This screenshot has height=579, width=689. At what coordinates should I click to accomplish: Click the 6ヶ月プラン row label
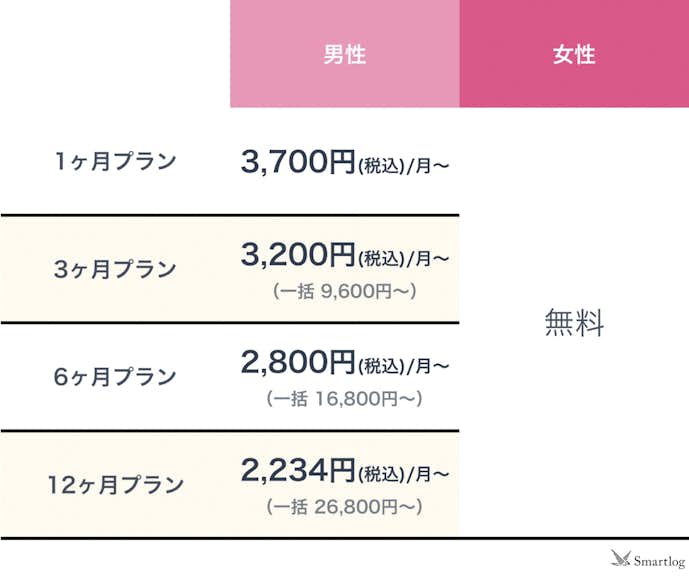pos(115,377)
